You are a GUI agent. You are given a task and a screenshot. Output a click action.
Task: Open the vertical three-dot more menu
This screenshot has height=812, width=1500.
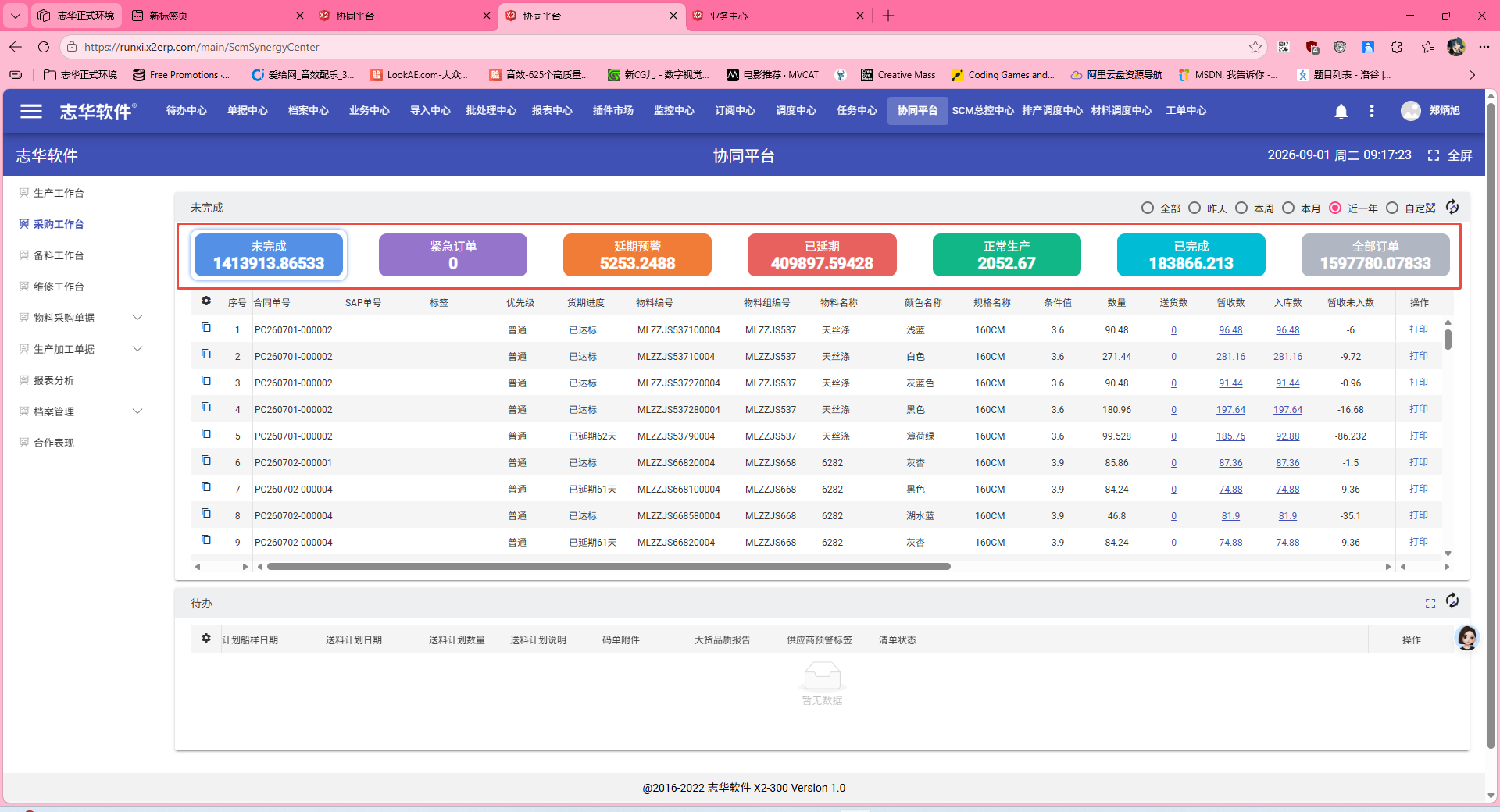pyautogui.click(x=1371, y=111)
